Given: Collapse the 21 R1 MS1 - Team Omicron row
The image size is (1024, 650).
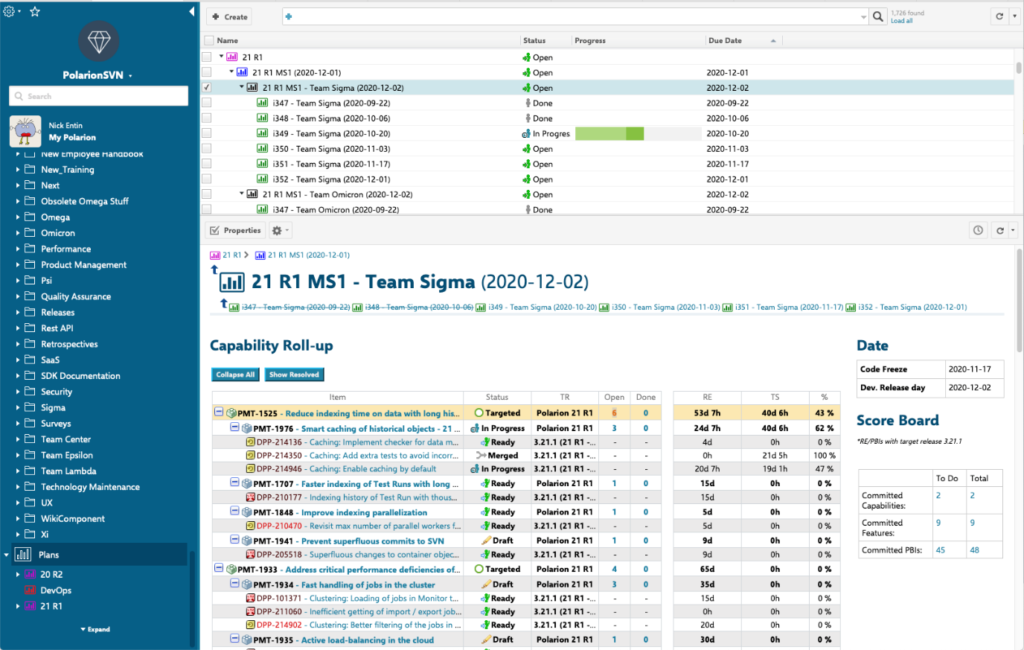Looking at the screenshot, I should pos(242,194).
